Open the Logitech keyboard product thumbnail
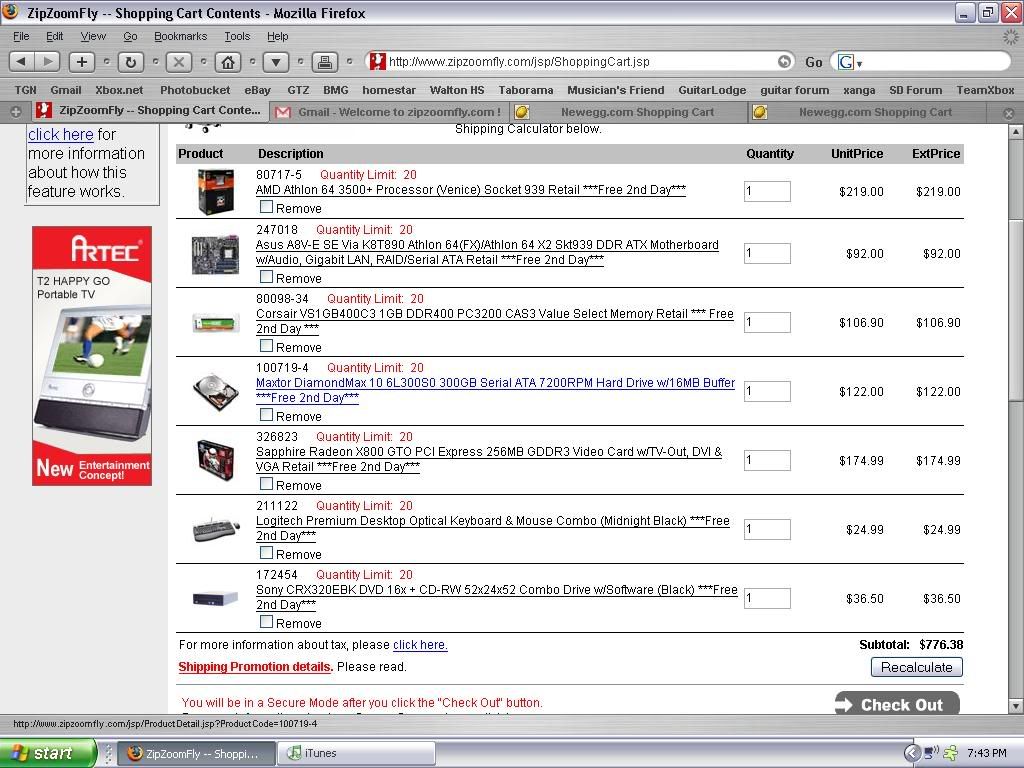1024x768 pixels. point(216,530)
